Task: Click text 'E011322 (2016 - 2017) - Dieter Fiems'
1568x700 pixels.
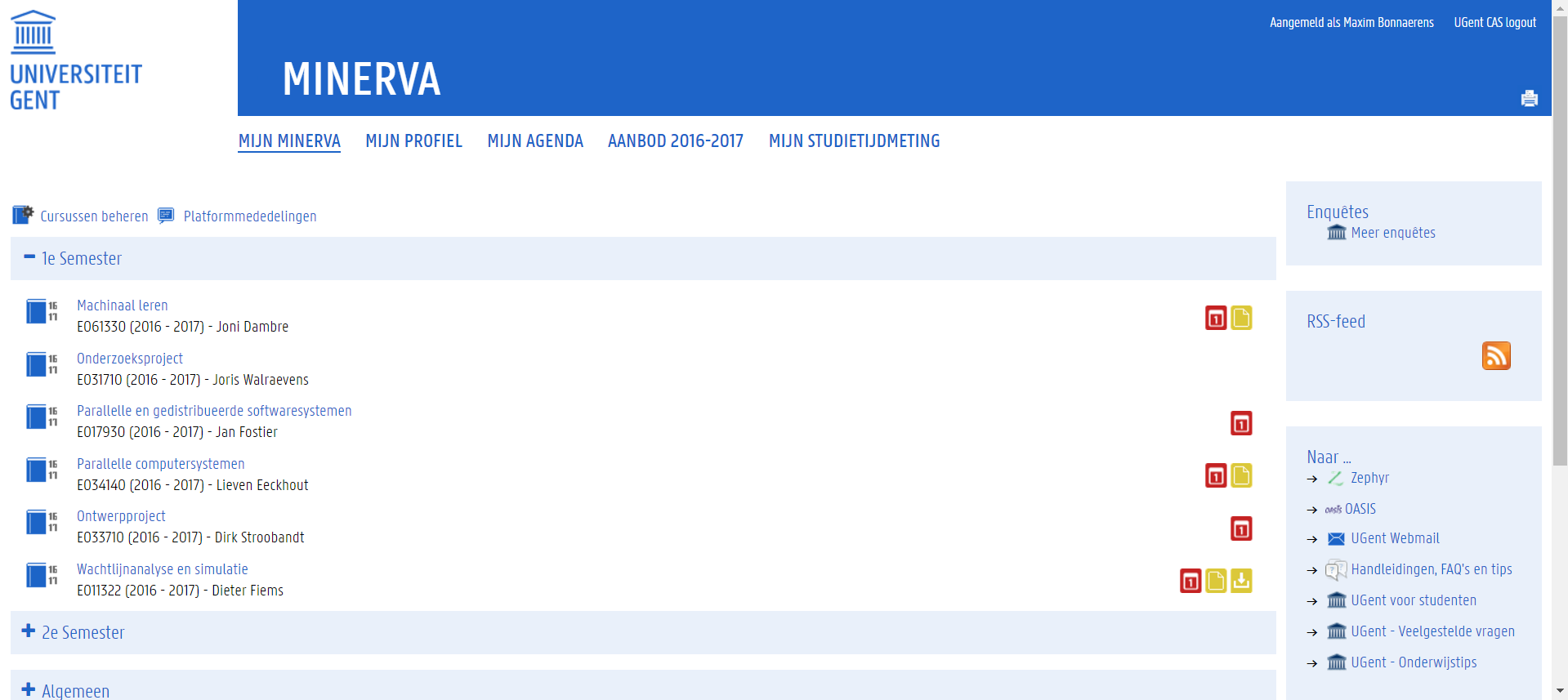Action: tap(180, 591)
